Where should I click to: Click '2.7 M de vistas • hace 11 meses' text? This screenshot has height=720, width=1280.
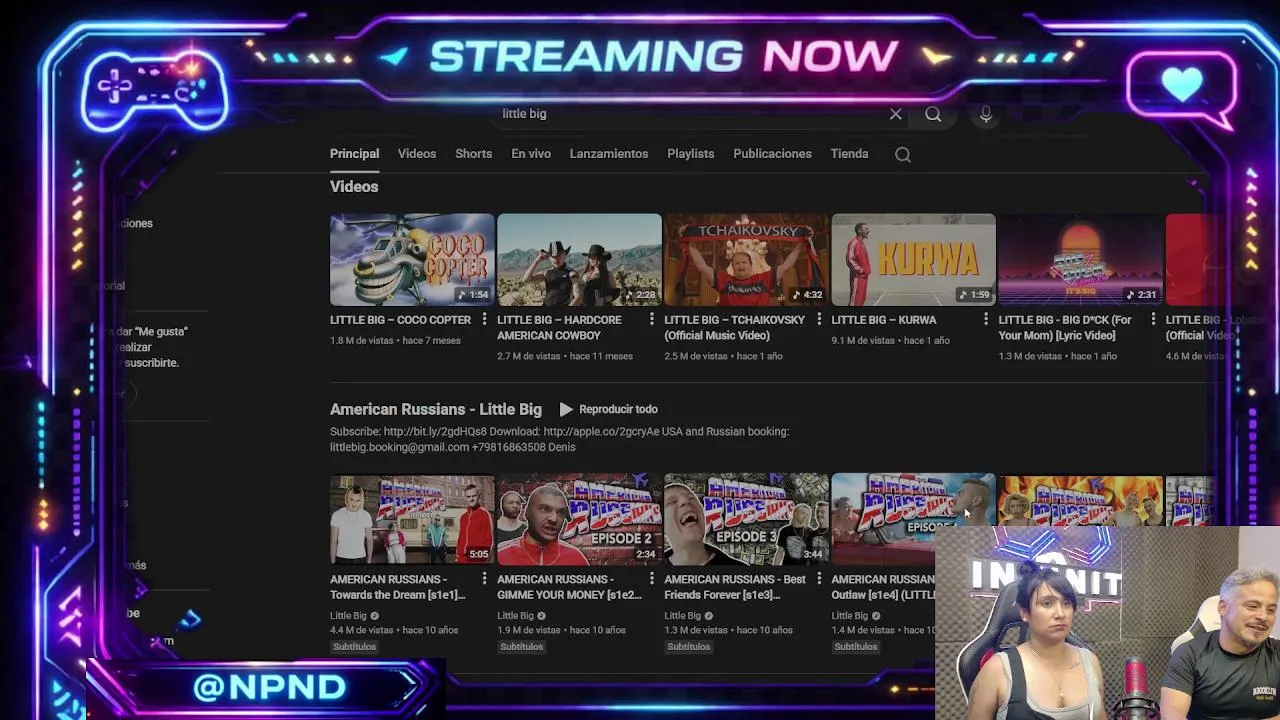coord(565,356)
